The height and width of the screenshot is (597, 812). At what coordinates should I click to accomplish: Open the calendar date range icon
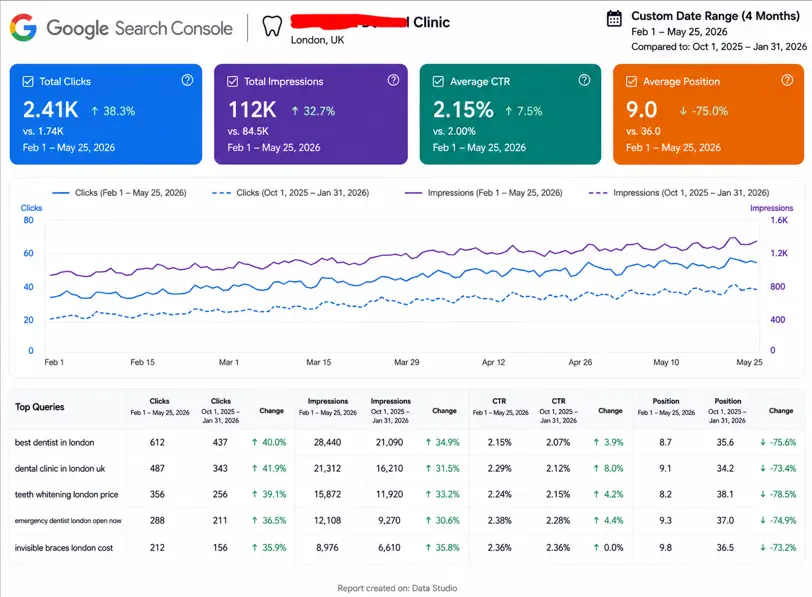614,19
